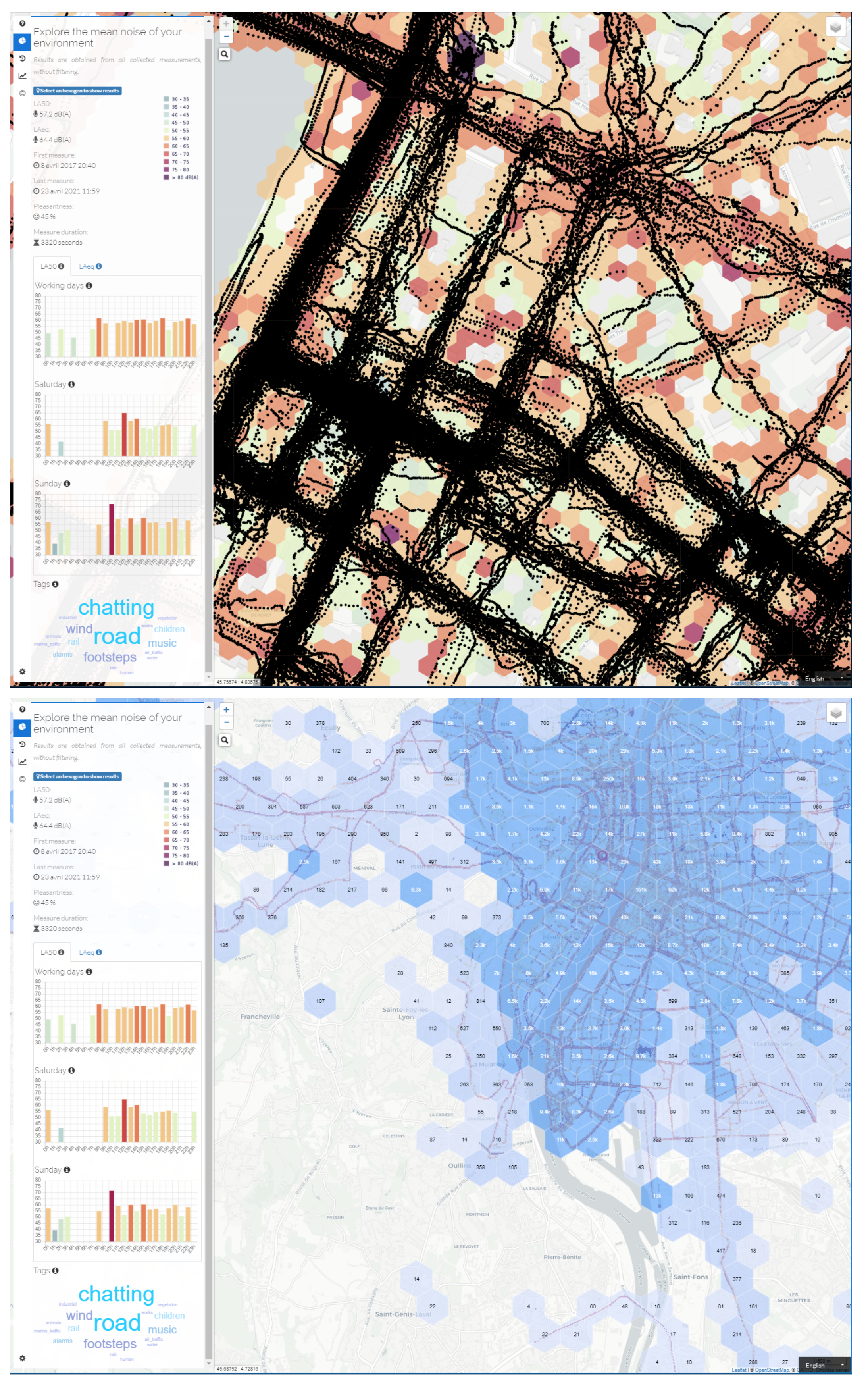This screenshot has height=1387, width=868.
Task: Click copyright icon in lower map sidebar
Action: [22, 779]
